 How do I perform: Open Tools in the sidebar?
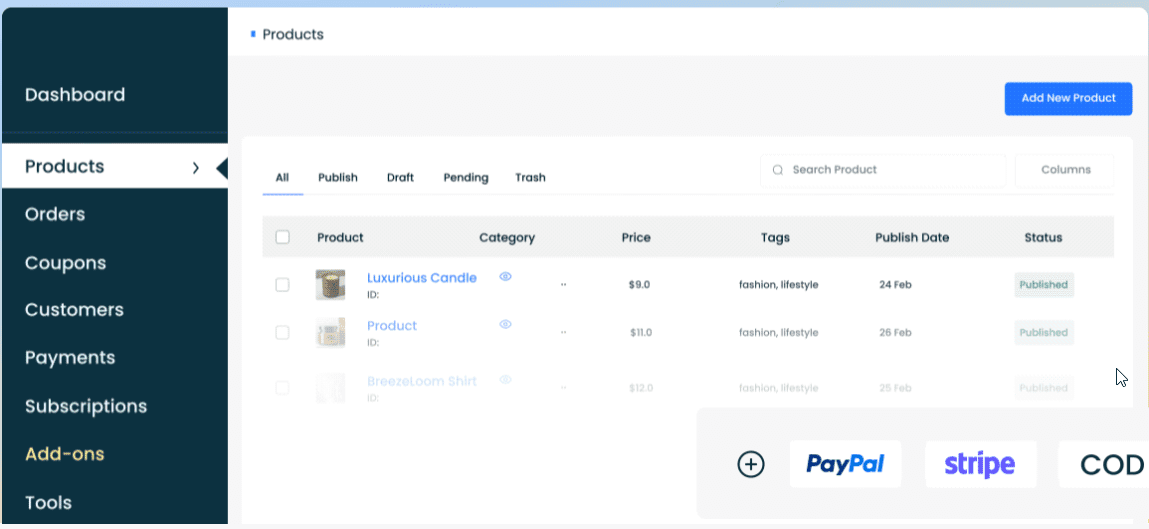click(48, 503)
